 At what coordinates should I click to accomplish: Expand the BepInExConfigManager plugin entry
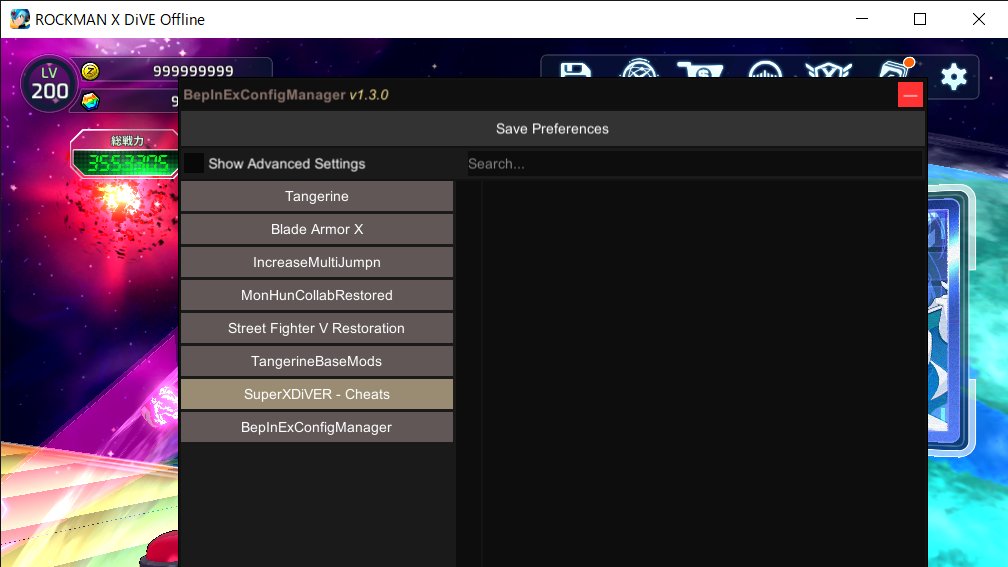point(317,427)
